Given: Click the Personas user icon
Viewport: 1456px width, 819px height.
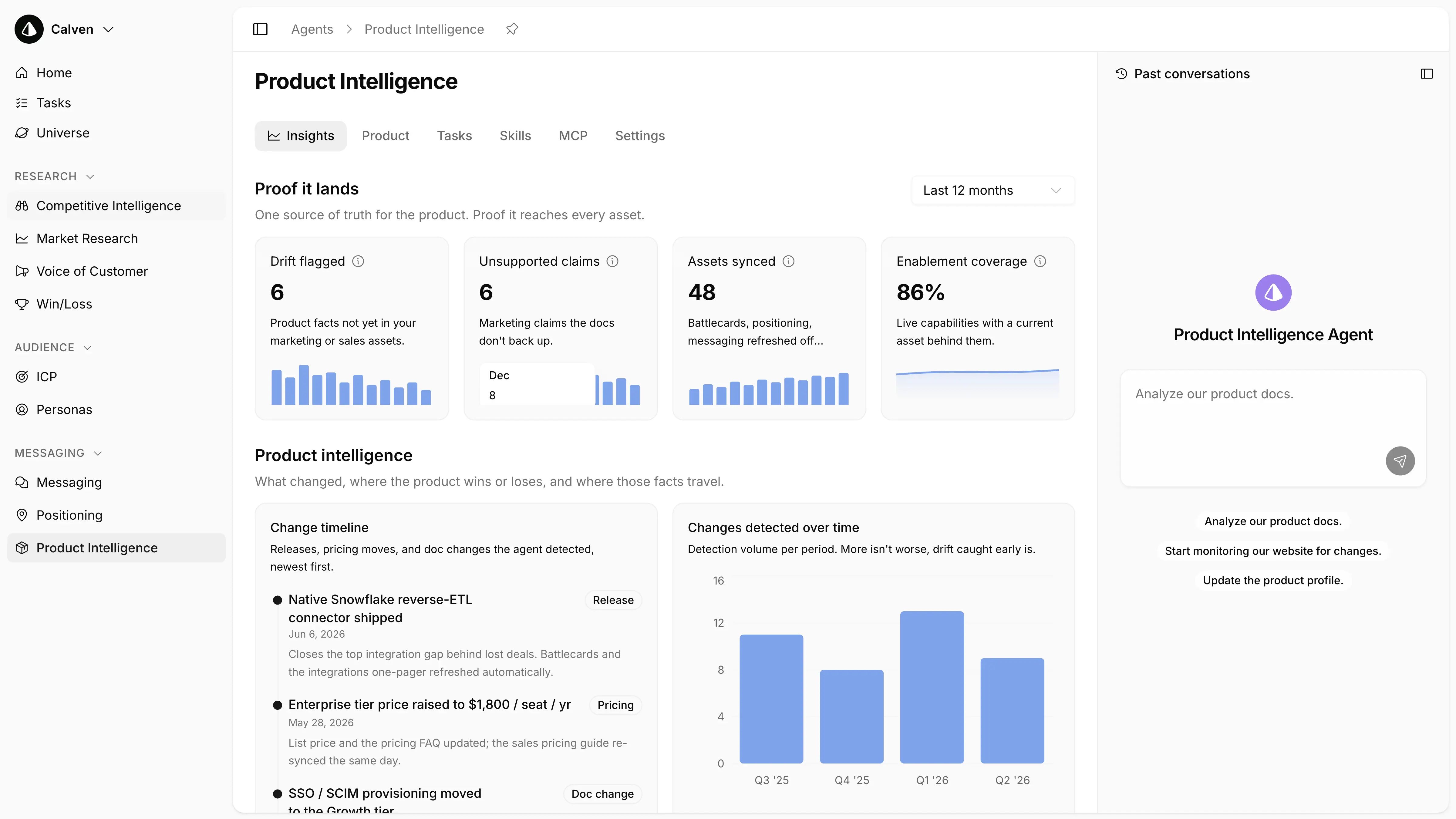Looking at the screenshot, I should tap(22, 410).
